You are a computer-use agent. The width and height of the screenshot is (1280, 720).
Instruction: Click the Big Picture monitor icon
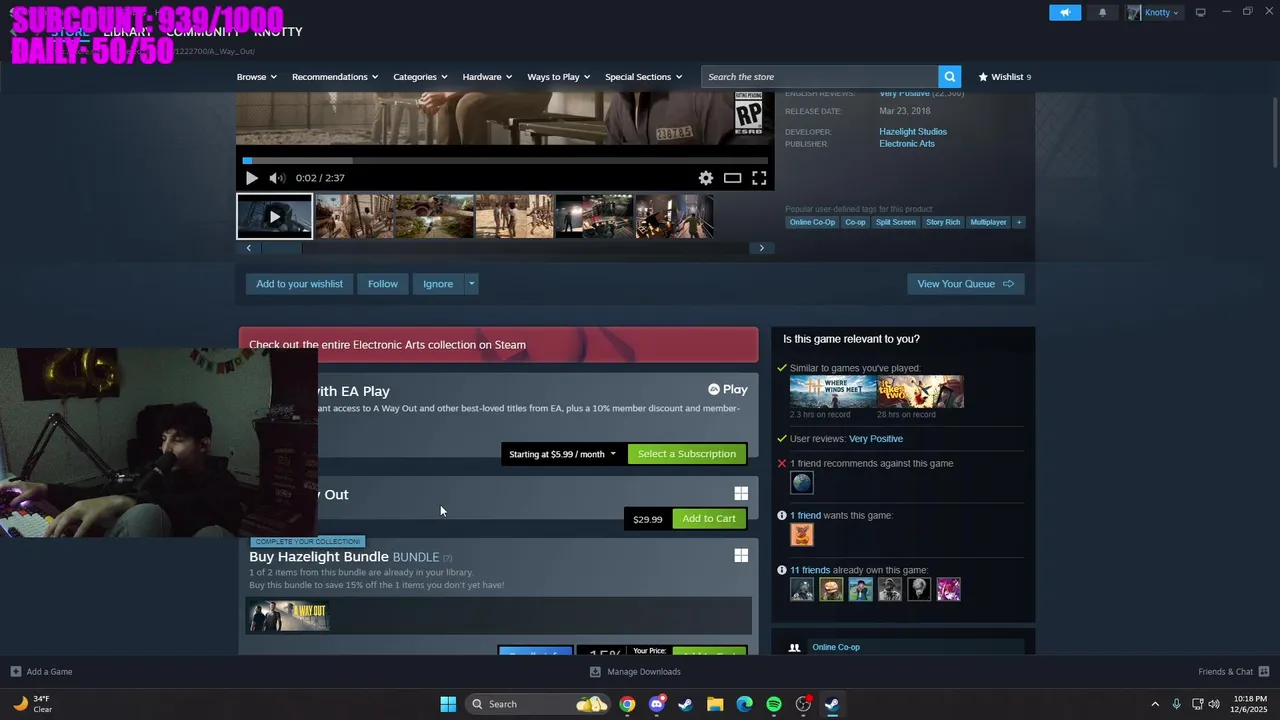pos(1201,12)
